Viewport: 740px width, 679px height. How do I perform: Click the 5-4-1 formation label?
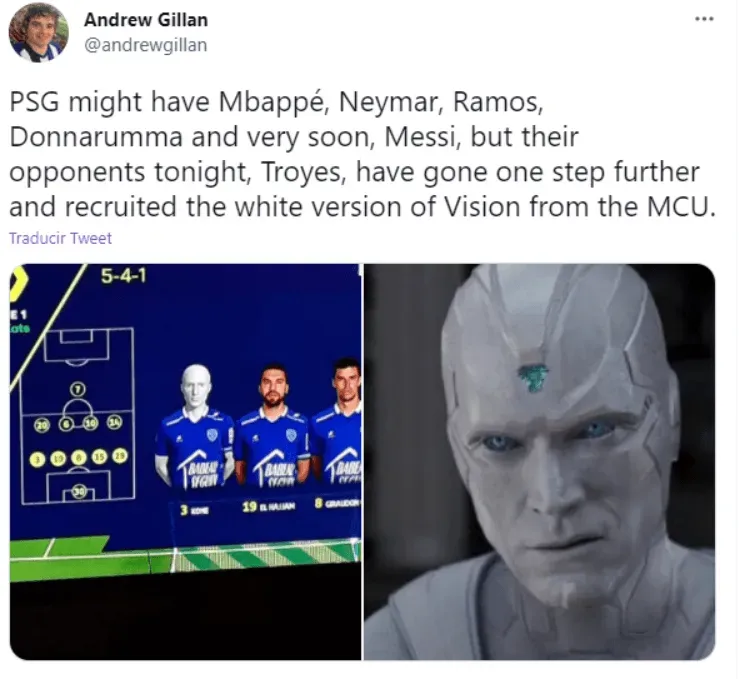[x=124, y=276]
